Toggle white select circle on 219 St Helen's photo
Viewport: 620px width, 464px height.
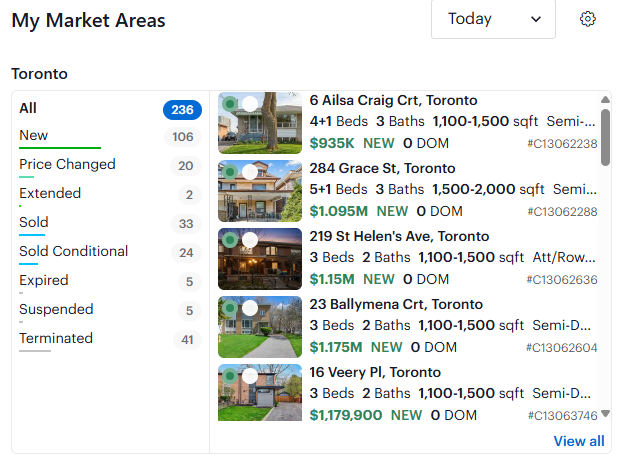pyautogui.click(x=250, y=240)
